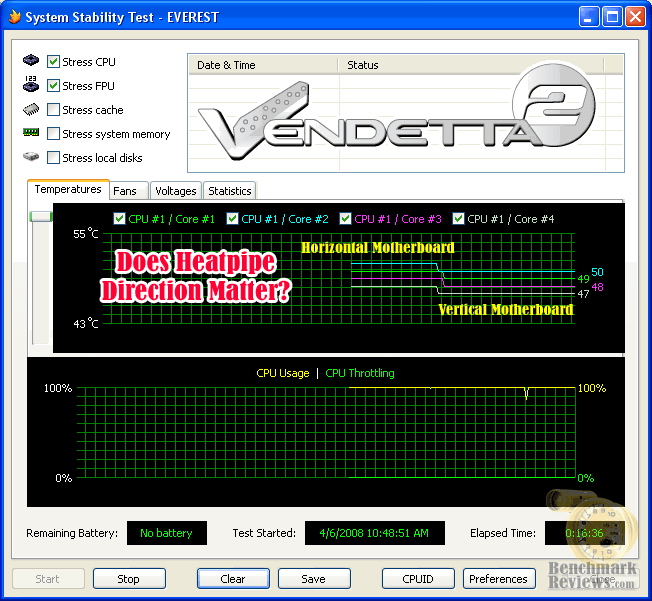This screenshot has height=601, width=652.
Task: Click the CPU Throttling legend label
Action: coord(360,373)
